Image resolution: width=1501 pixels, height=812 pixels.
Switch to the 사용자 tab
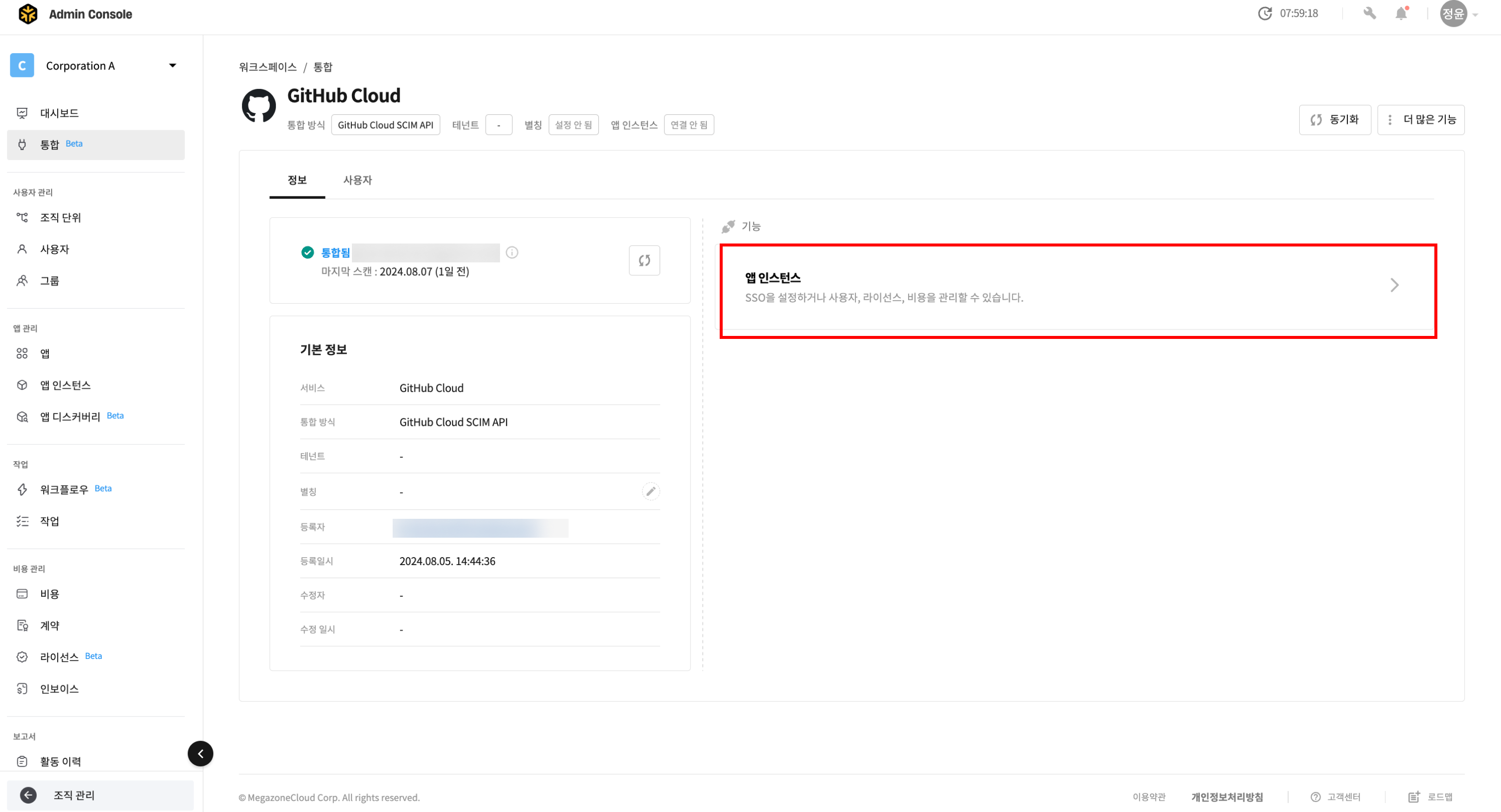tap(357, 180)
